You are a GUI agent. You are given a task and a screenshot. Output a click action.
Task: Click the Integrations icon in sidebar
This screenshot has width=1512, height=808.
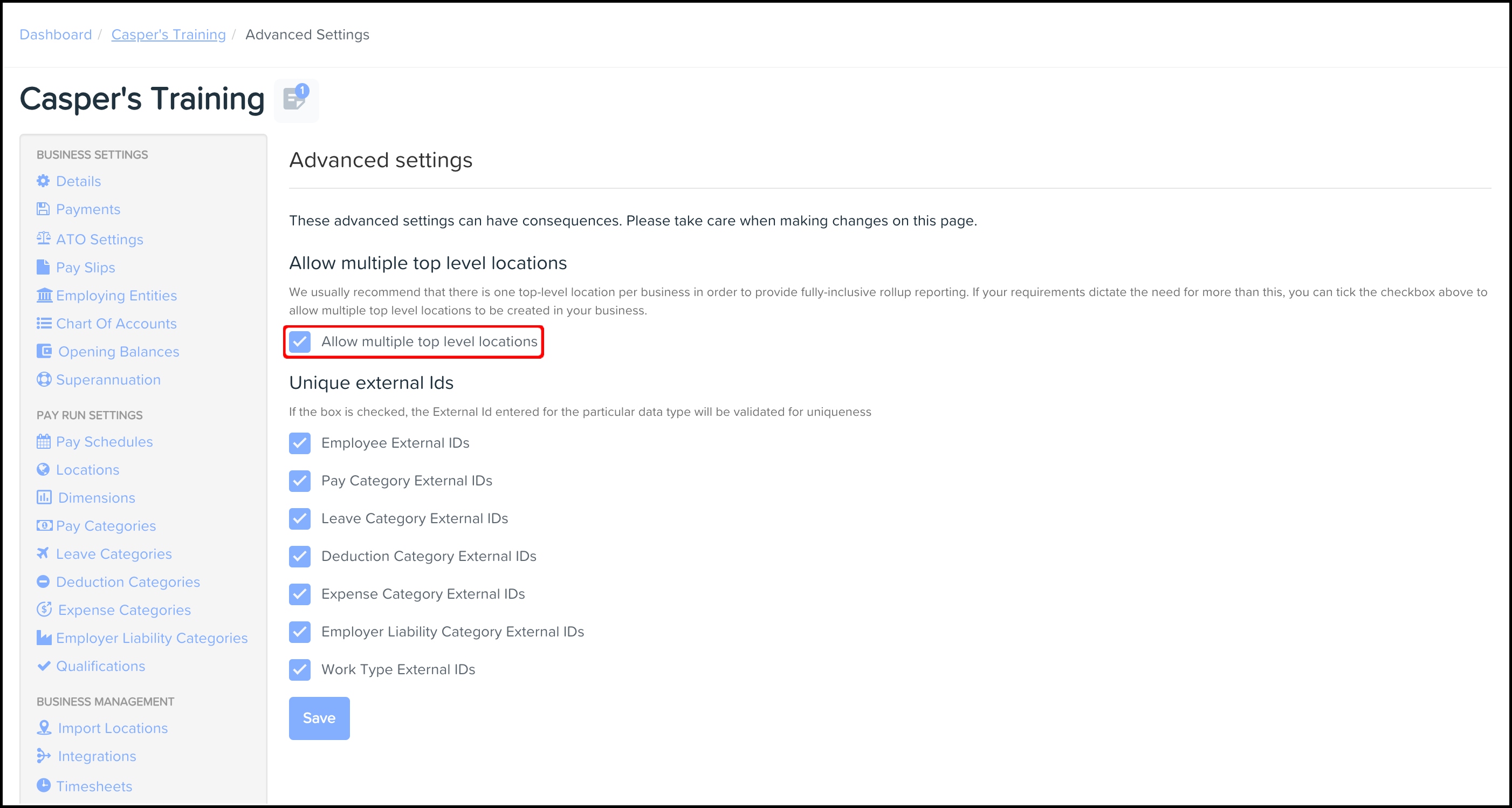[x=44, y=756]
